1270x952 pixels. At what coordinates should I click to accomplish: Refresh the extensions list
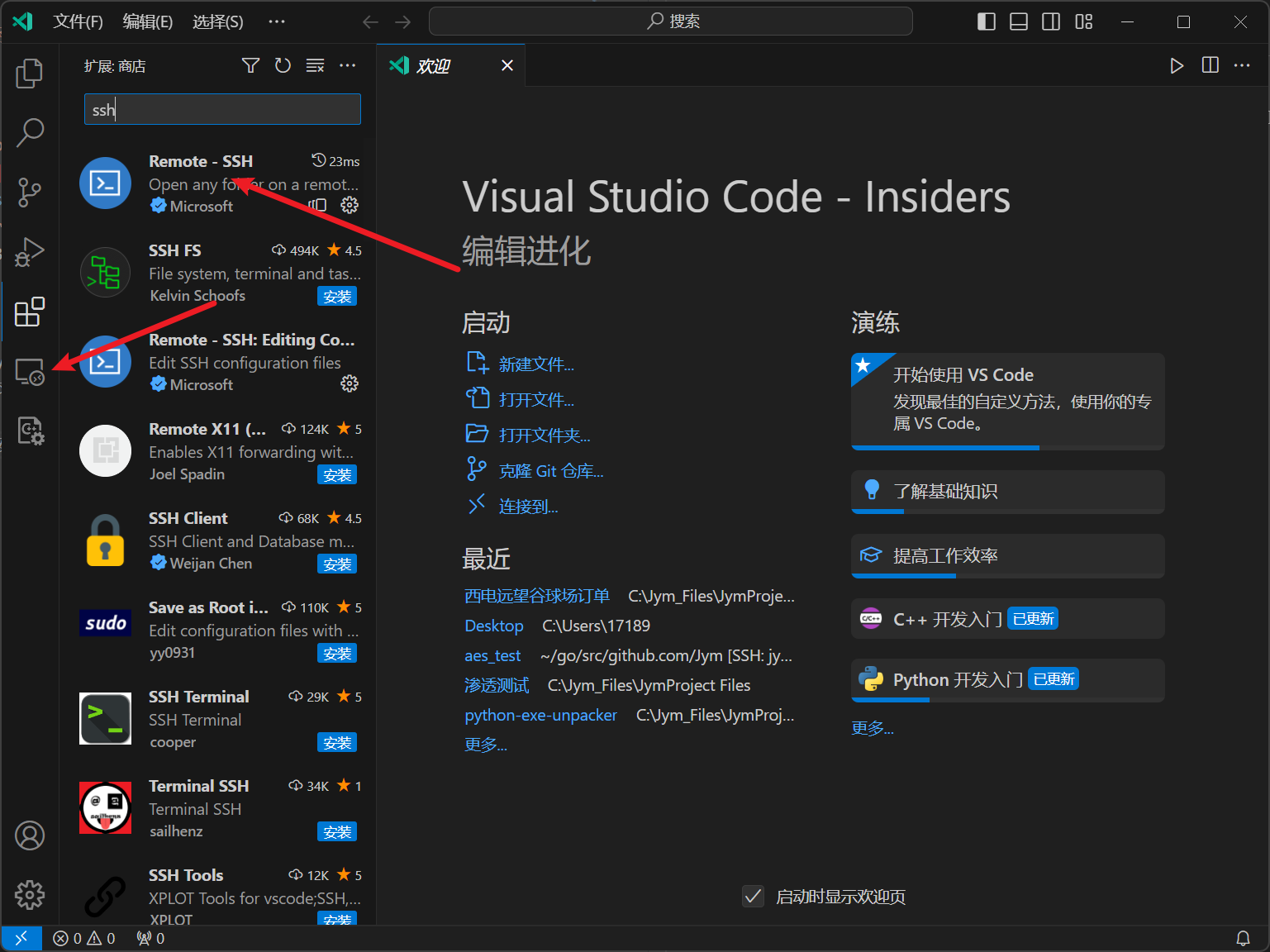tap(283, 65)
